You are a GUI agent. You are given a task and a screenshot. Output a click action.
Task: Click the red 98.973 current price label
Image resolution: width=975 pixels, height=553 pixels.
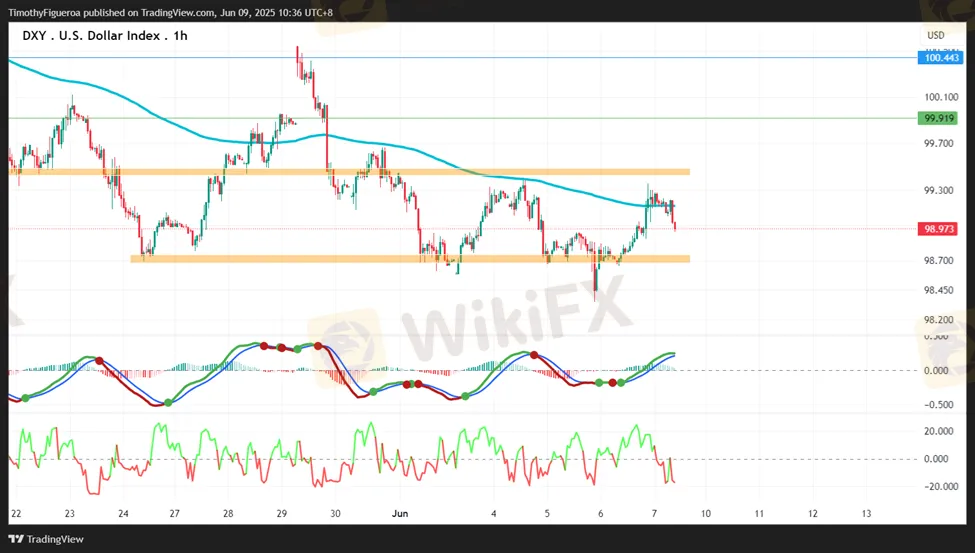tap(940, 229)
